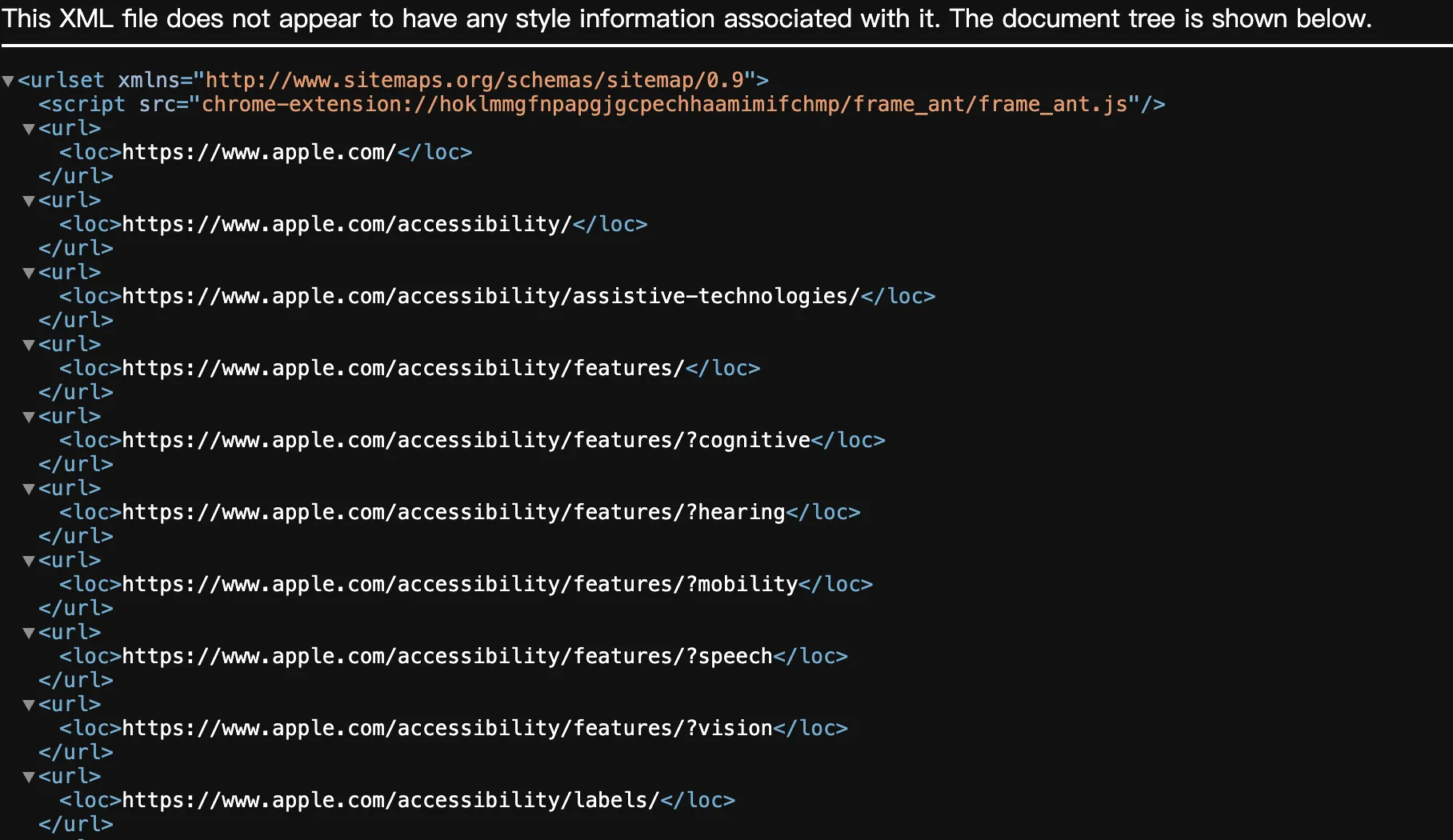Click the text https://www.apple.com/

point(259,152)
